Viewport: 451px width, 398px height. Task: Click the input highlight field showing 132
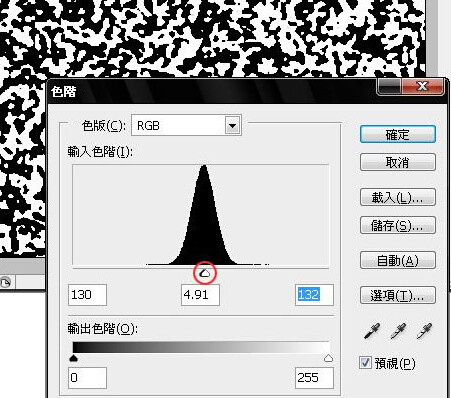[x=314, y=295]
